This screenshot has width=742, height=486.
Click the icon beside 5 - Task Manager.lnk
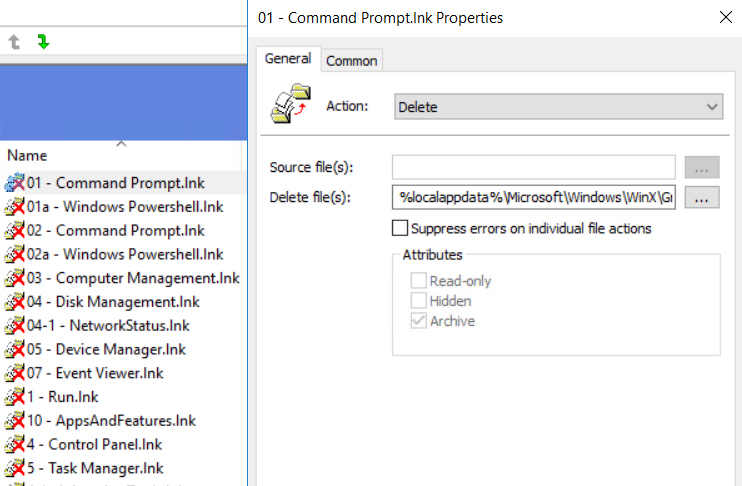(x=14, y=468)
